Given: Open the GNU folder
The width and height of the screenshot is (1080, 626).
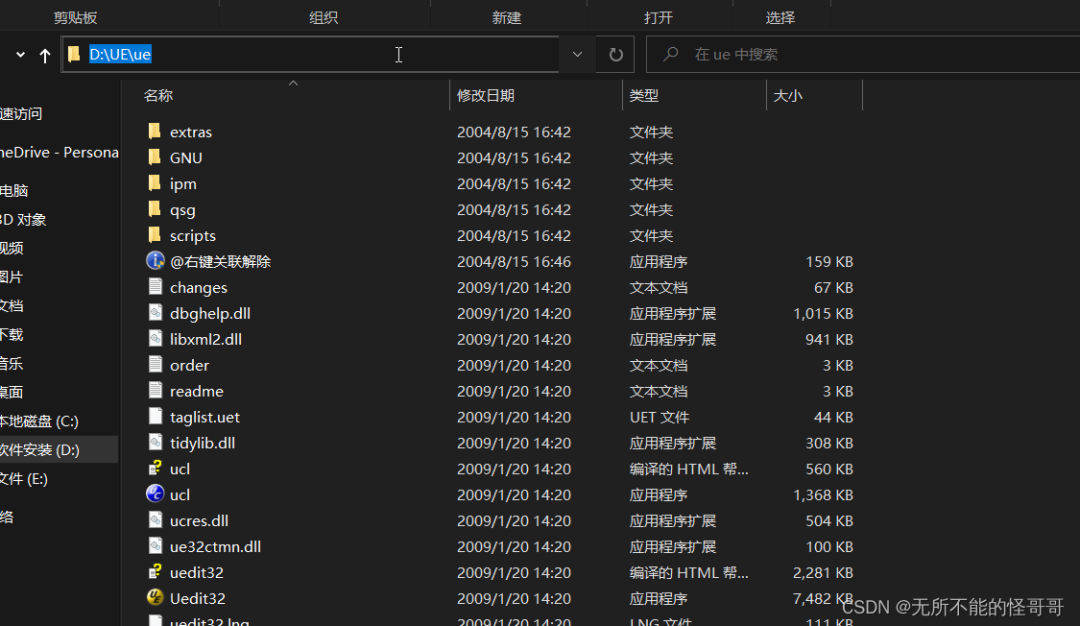Looking at the screenshot, I should pos(187,157).
